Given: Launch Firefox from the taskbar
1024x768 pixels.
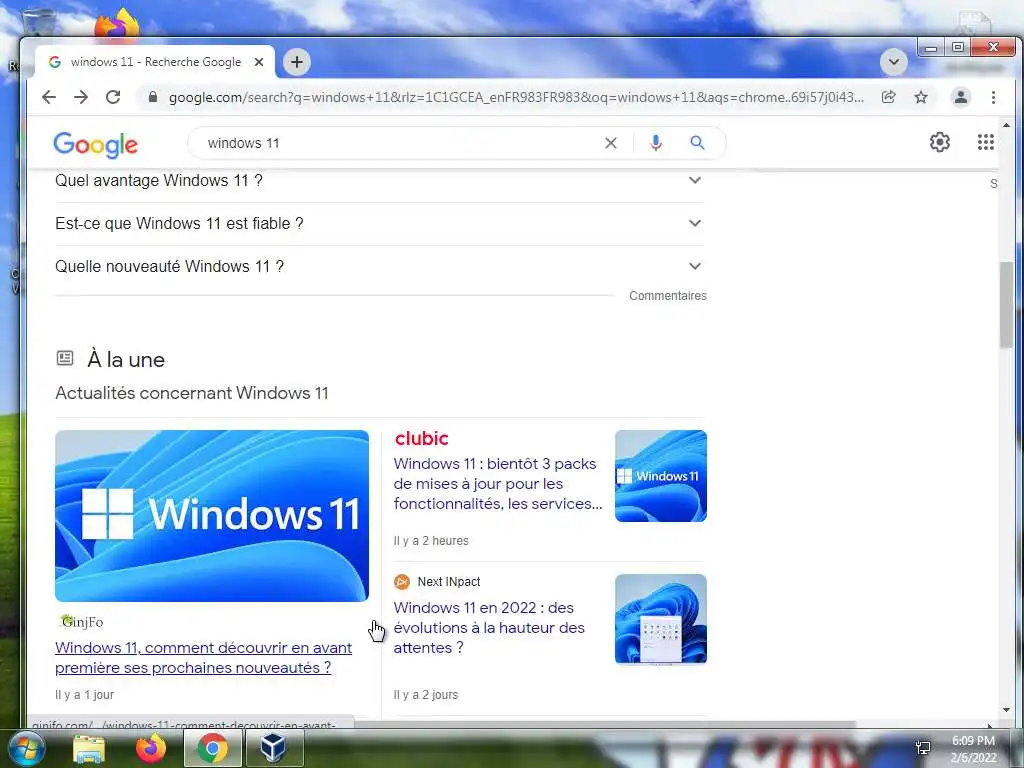Looking at the screenshot, I should click(x=151, y=748).
